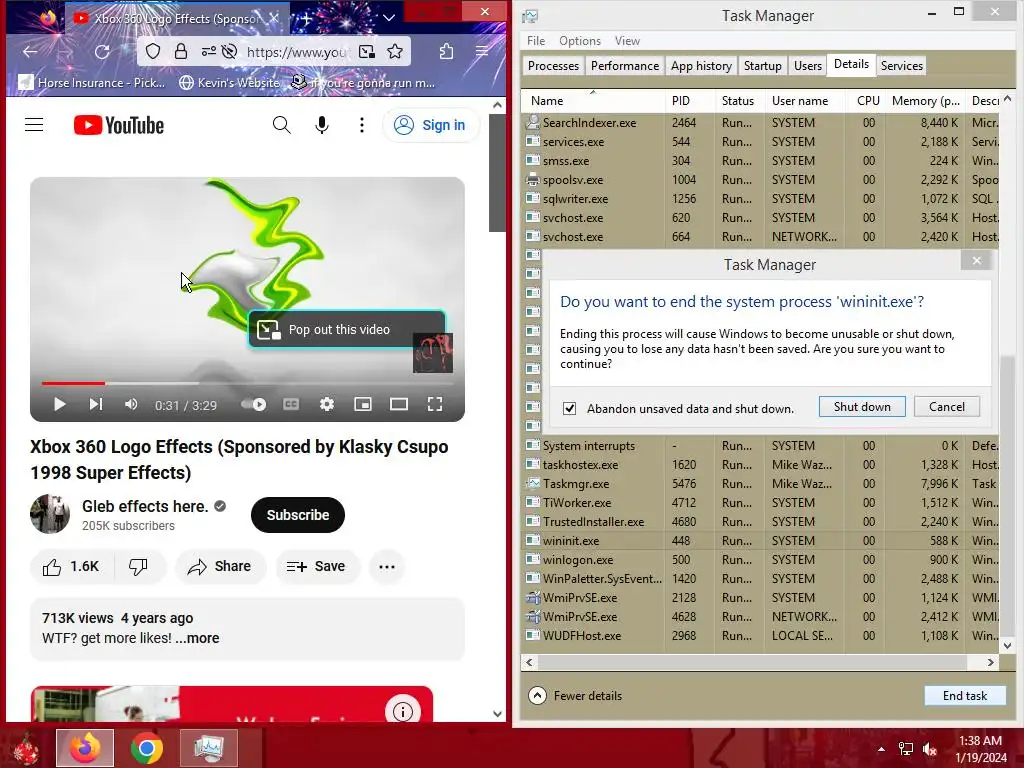Save the video to a playlist

click(316, 566)
